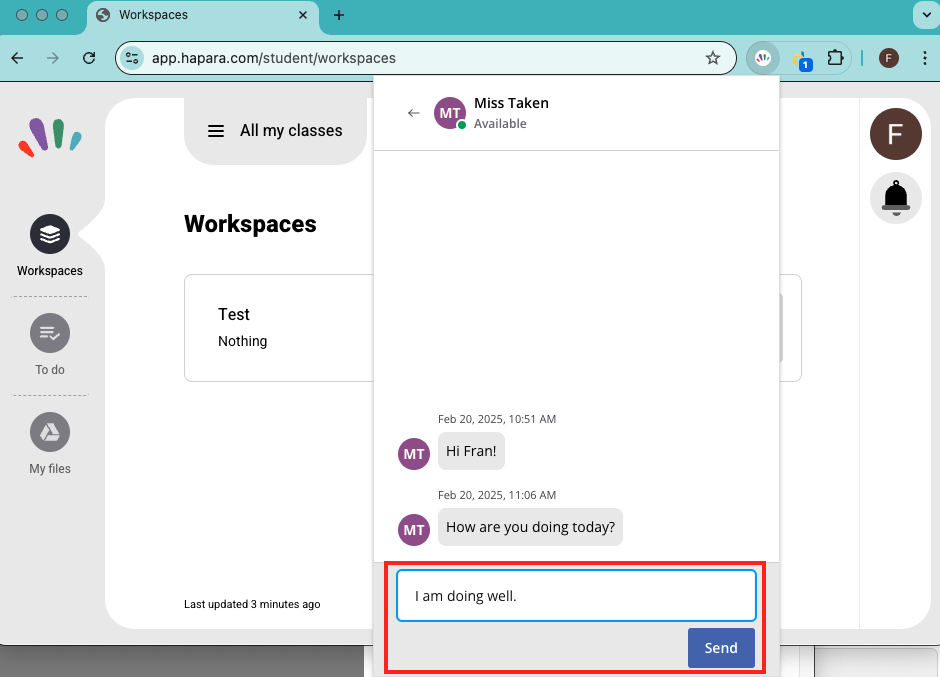
Task: Expand the tab search dropdown arrow
Action: [926, 15]
